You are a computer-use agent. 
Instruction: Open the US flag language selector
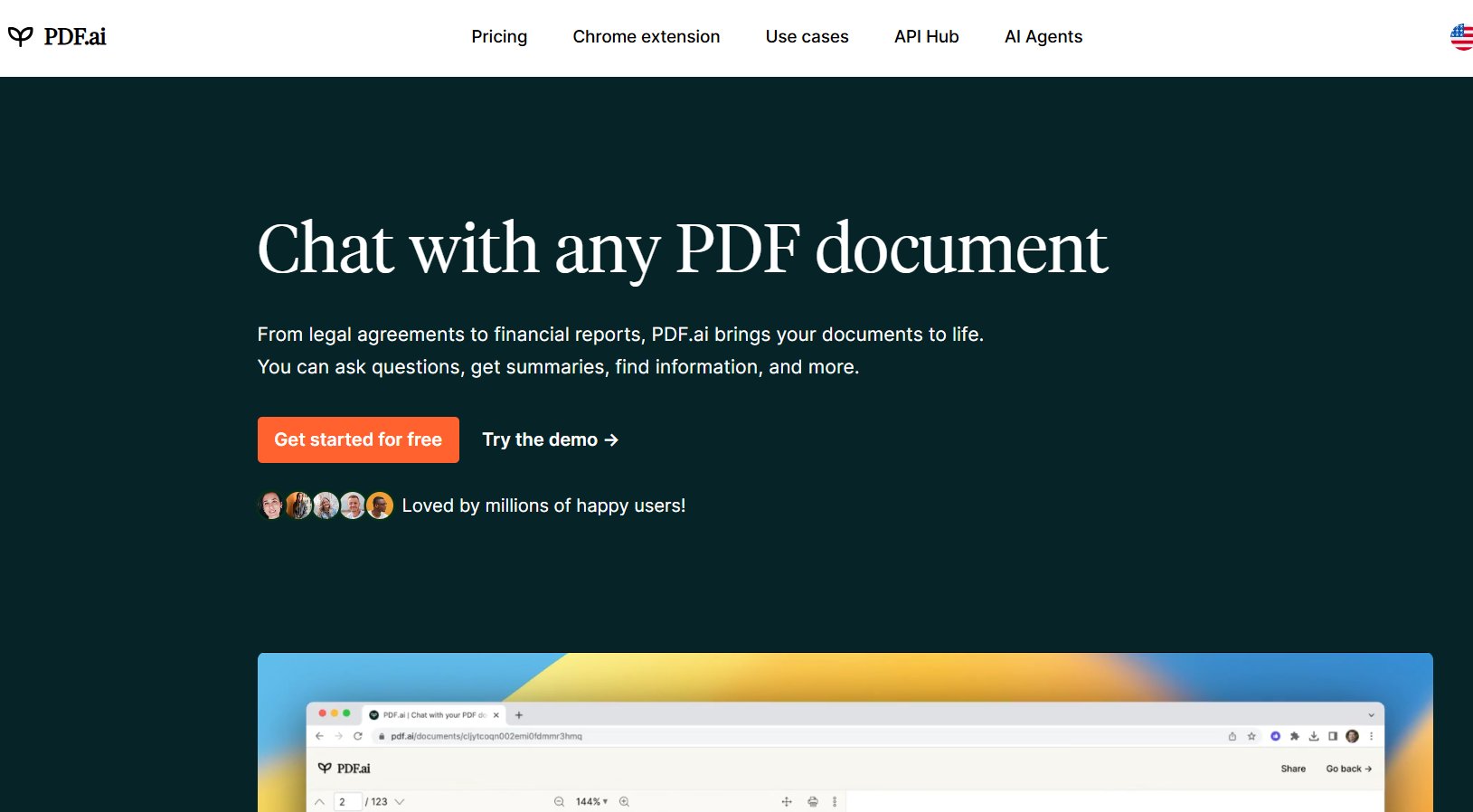[1462, 37]
